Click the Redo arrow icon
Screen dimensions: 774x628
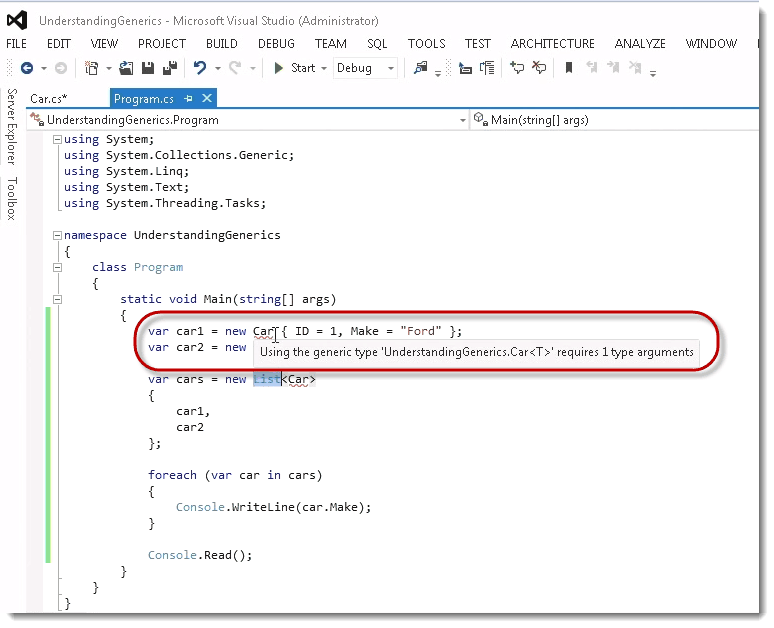point(235,68)
